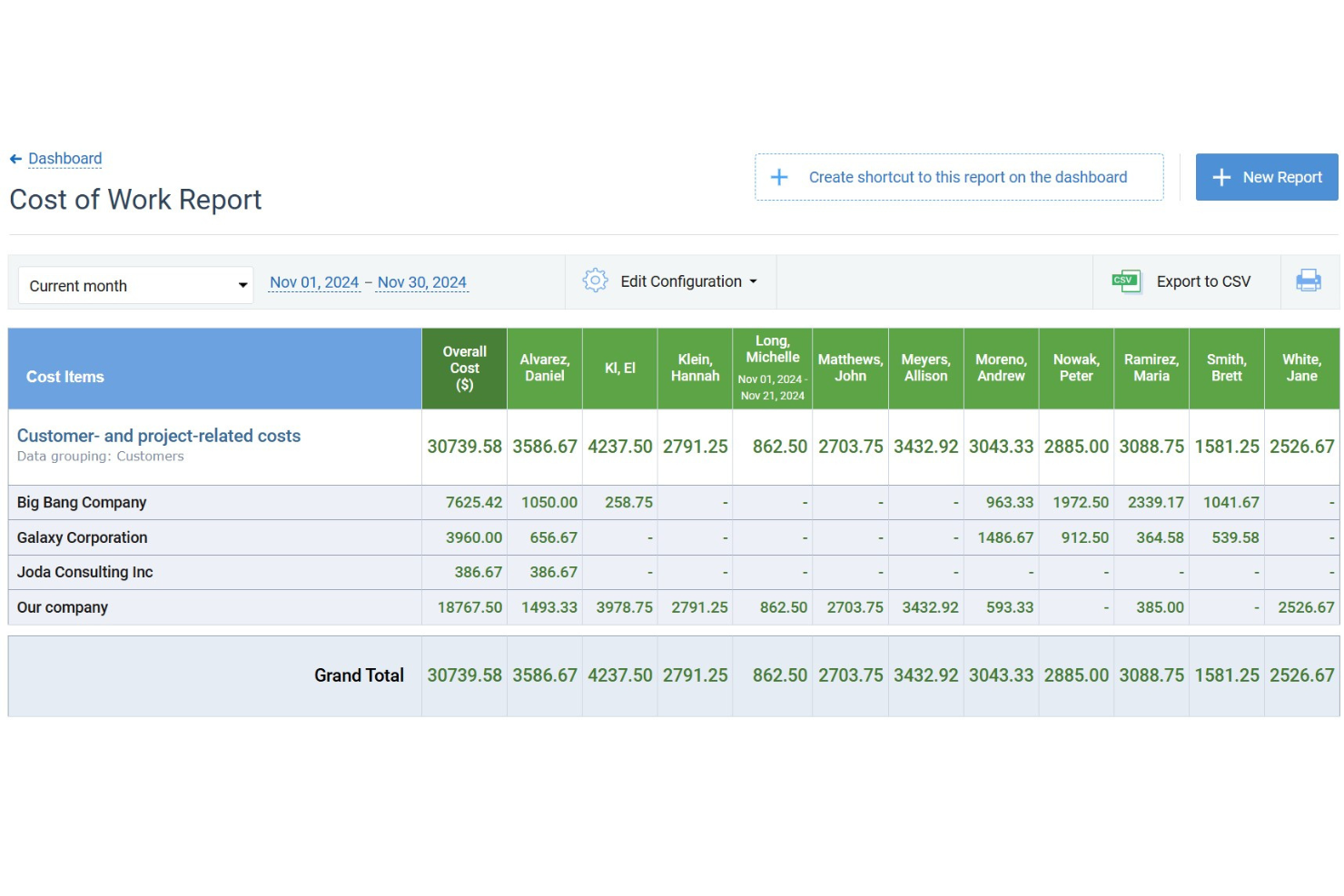Click the green CSV export icon

pyautogui.click(x=1125, y=281)
